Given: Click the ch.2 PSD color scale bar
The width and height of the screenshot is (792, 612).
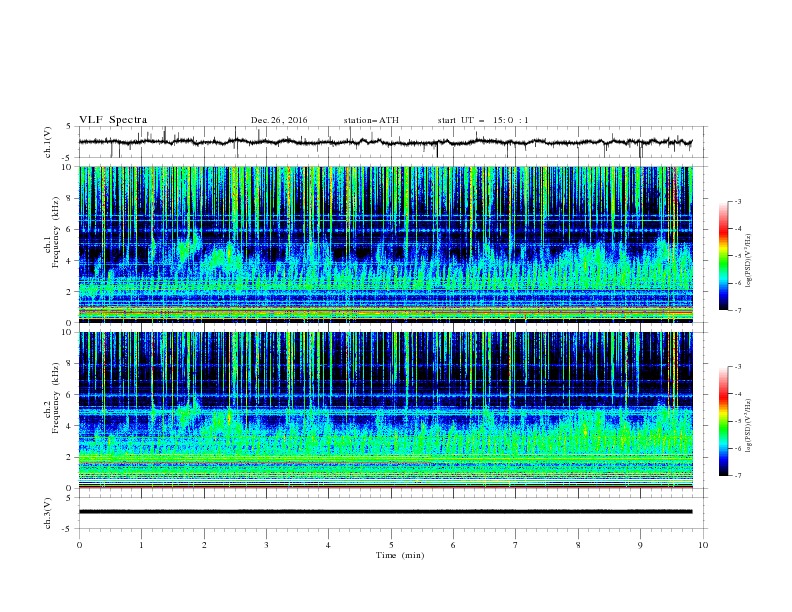Looking at the screenshot, I should [723, 421].
